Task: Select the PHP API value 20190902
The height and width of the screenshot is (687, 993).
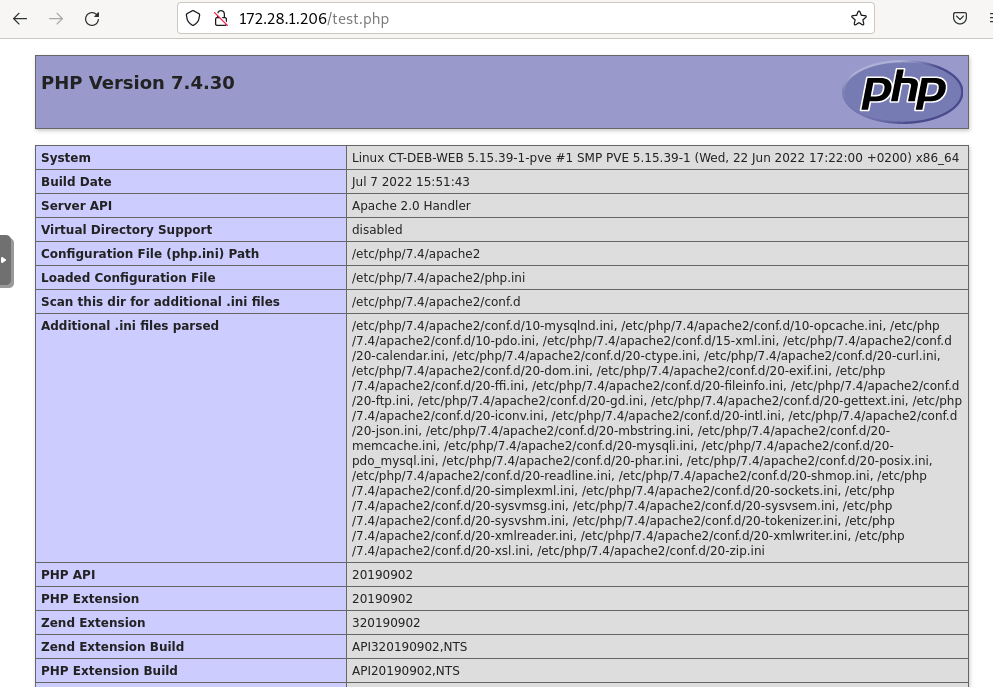Action: pyautogui.click(x=383, y=575)
